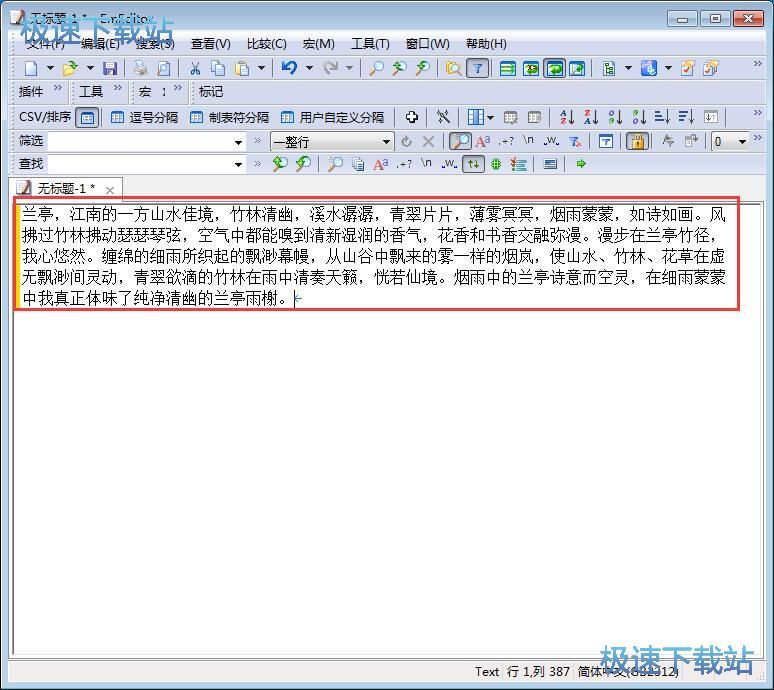
Task: Click the New document icon
Action: coord(31,68)
